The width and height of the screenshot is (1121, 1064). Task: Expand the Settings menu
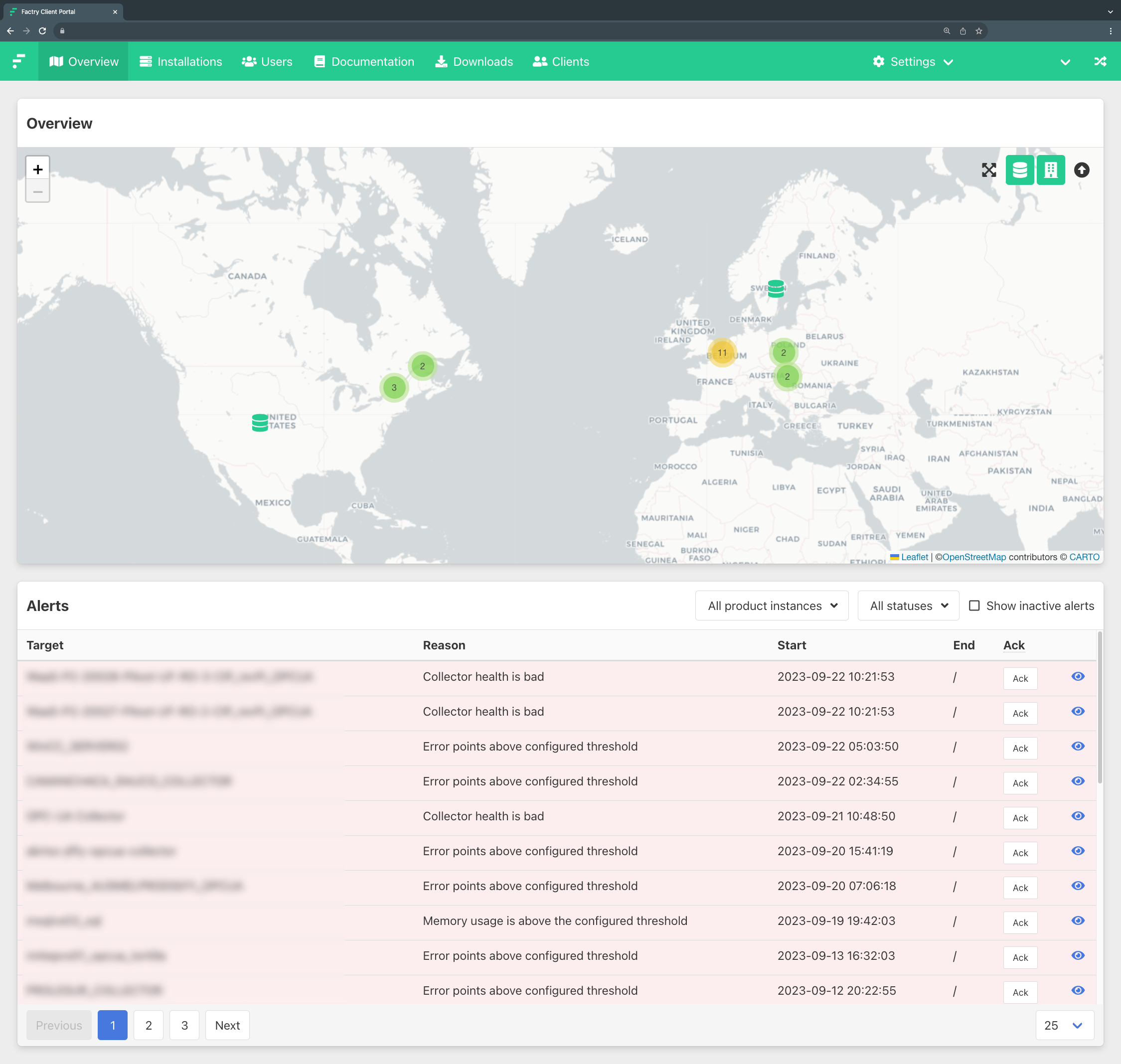click(913, 61)
